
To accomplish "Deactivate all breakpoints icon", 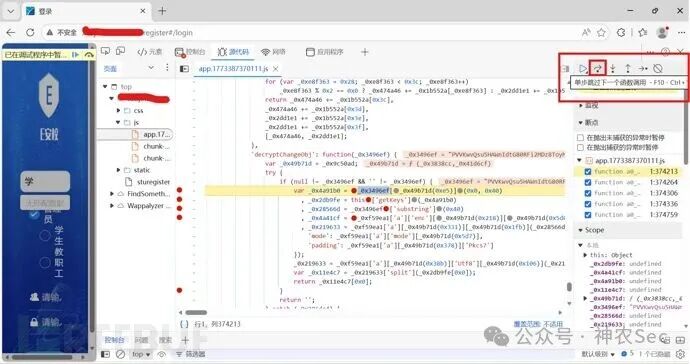I will point(658,68).
